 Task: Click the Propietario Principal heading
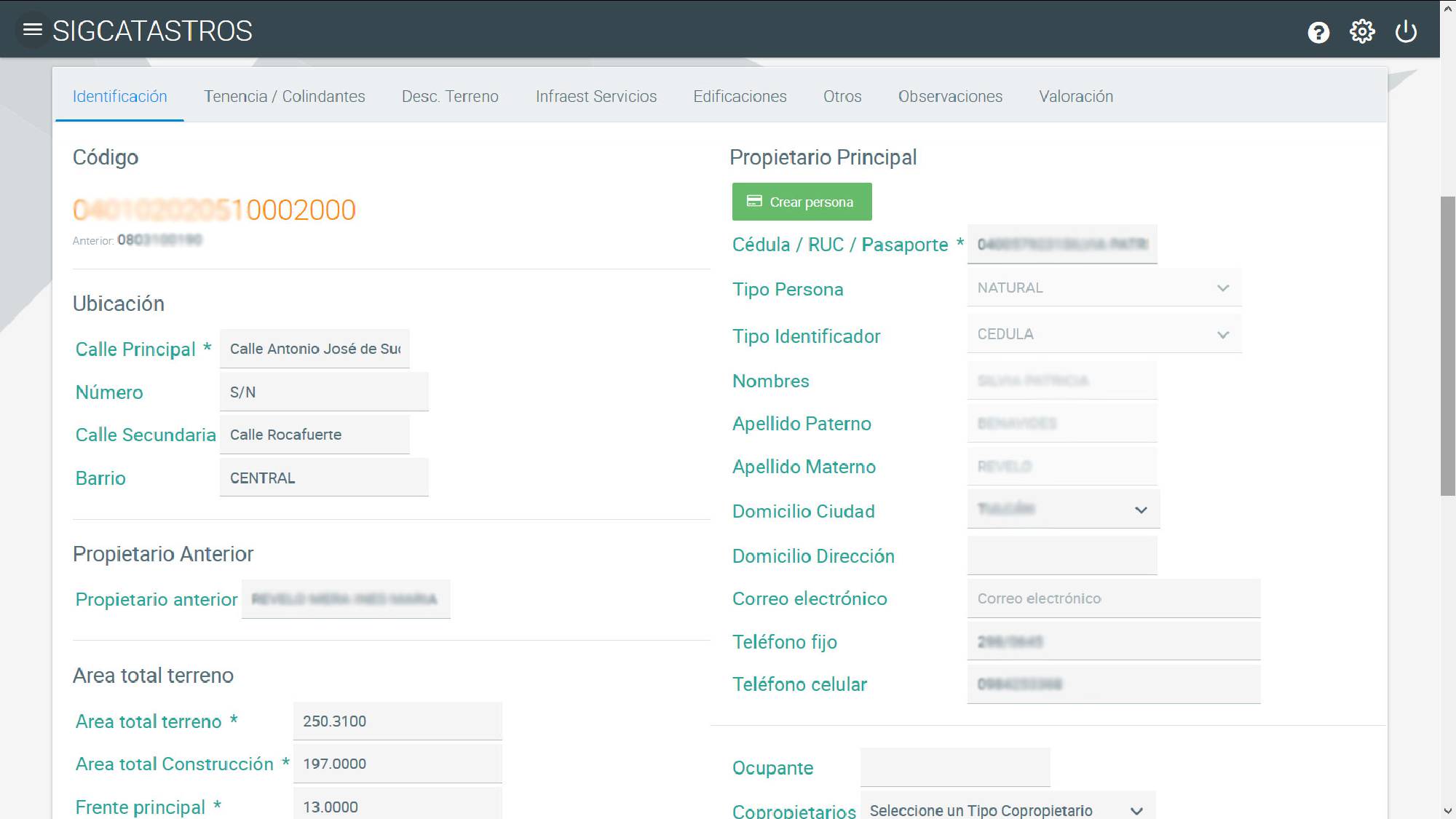pos(823,157)
